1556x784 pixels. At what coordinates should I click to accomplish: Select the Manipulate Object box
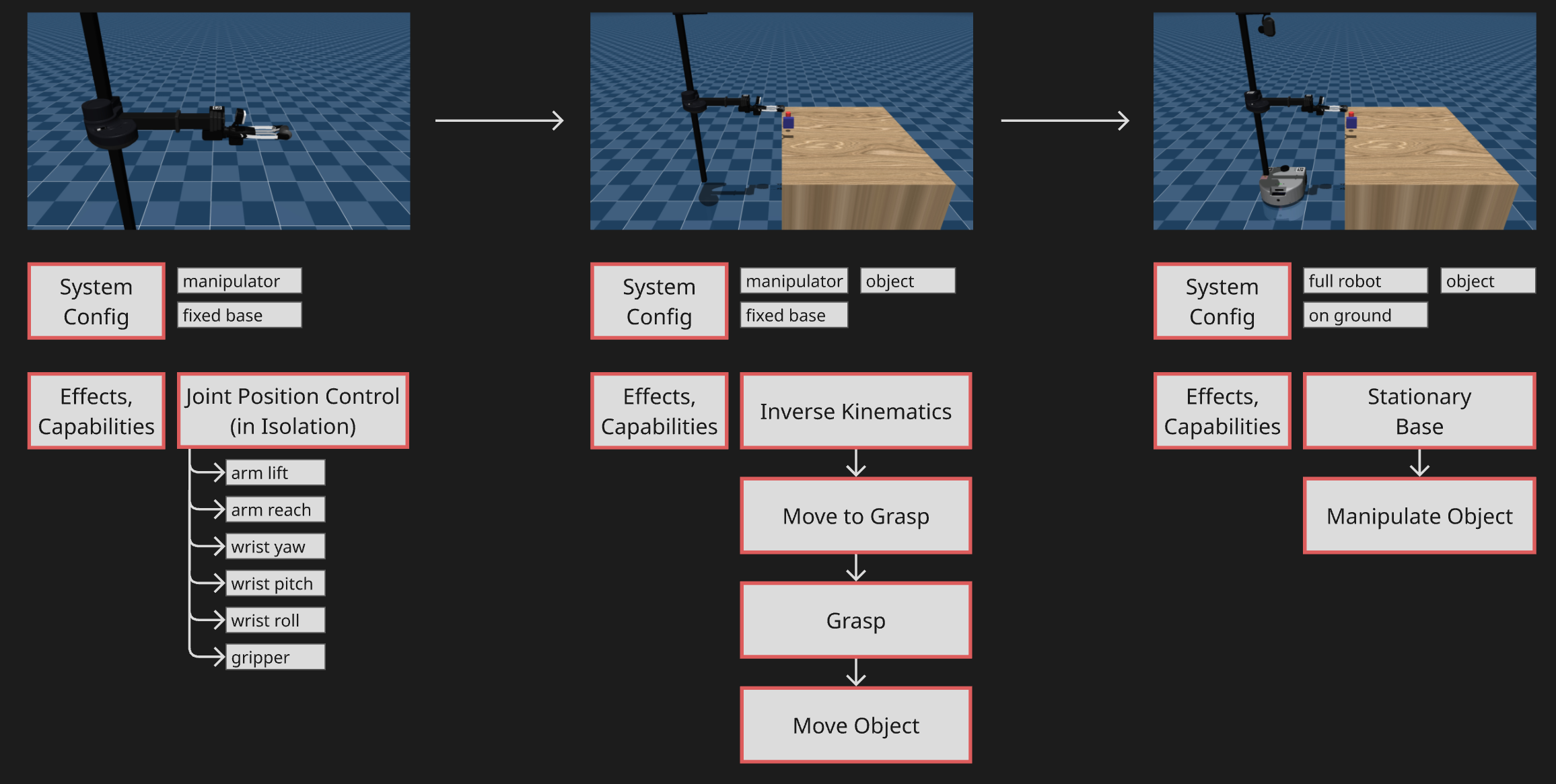pyautogui.click(x=1419, y=515)
